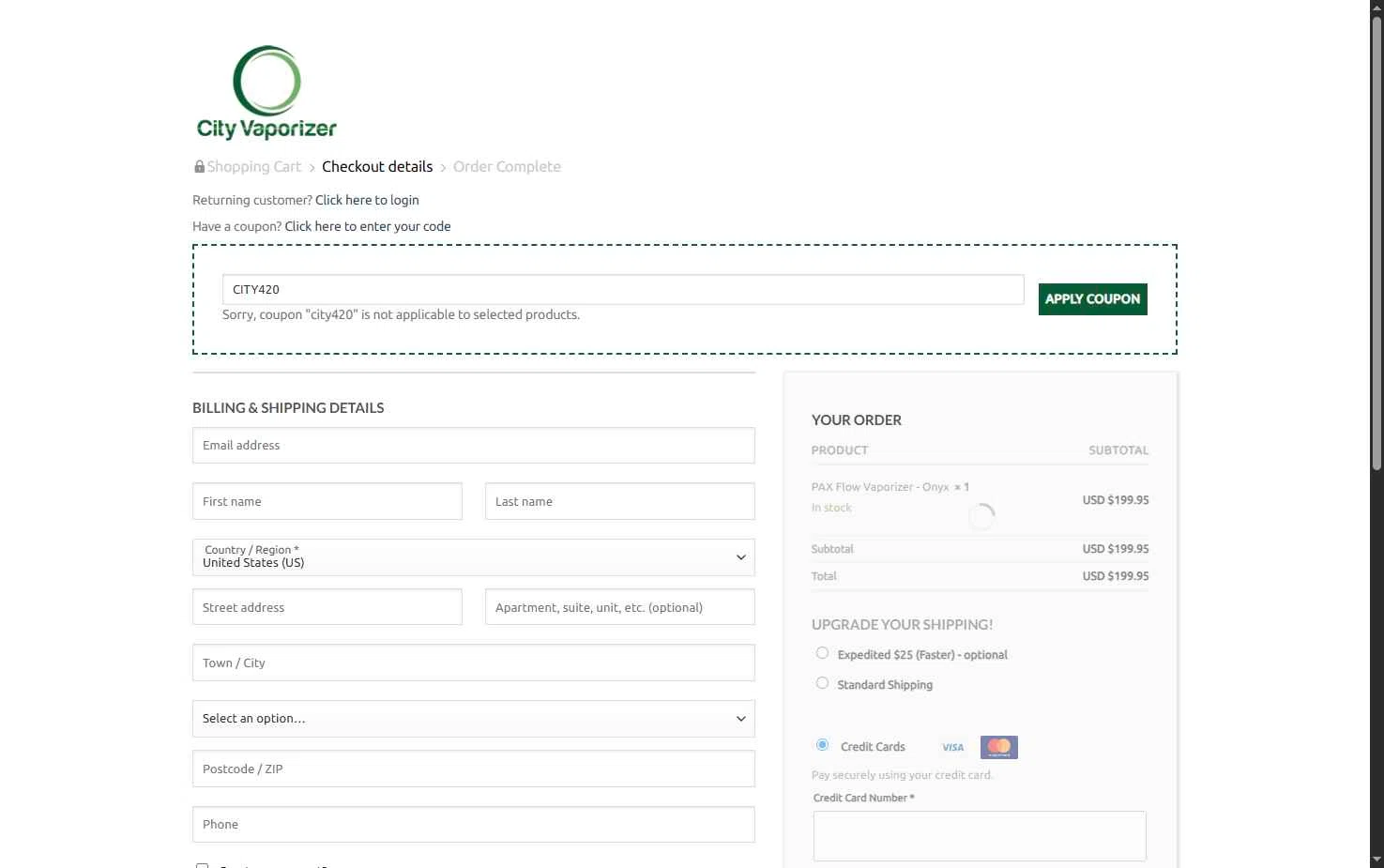Click the Mastercard icon
Screen dimensions: 1384x868
click(x=999, y=747)
